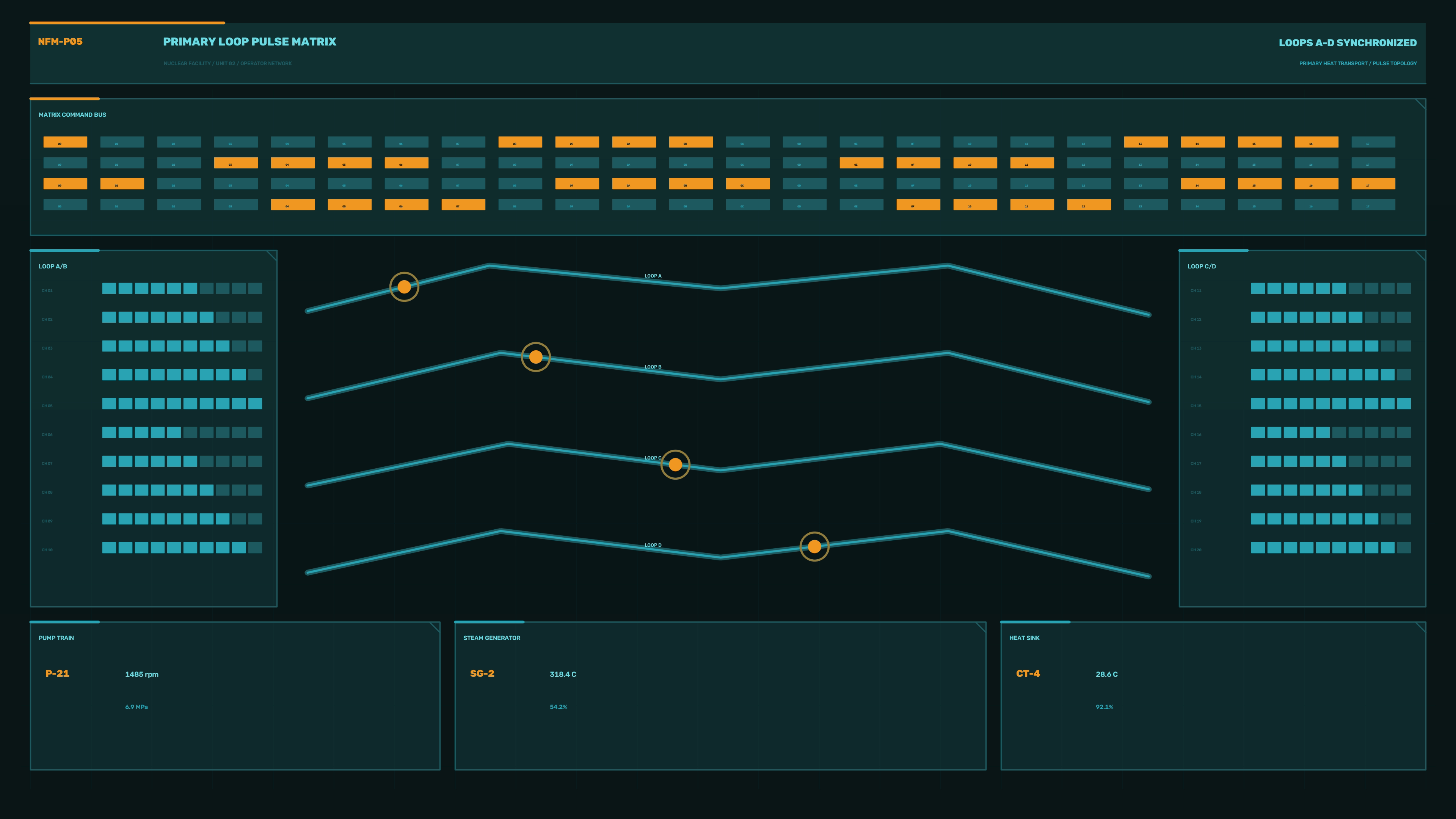The image size is (1456, 819).
Task: Disable the orange 01 command bus cell
Action: 122,184
